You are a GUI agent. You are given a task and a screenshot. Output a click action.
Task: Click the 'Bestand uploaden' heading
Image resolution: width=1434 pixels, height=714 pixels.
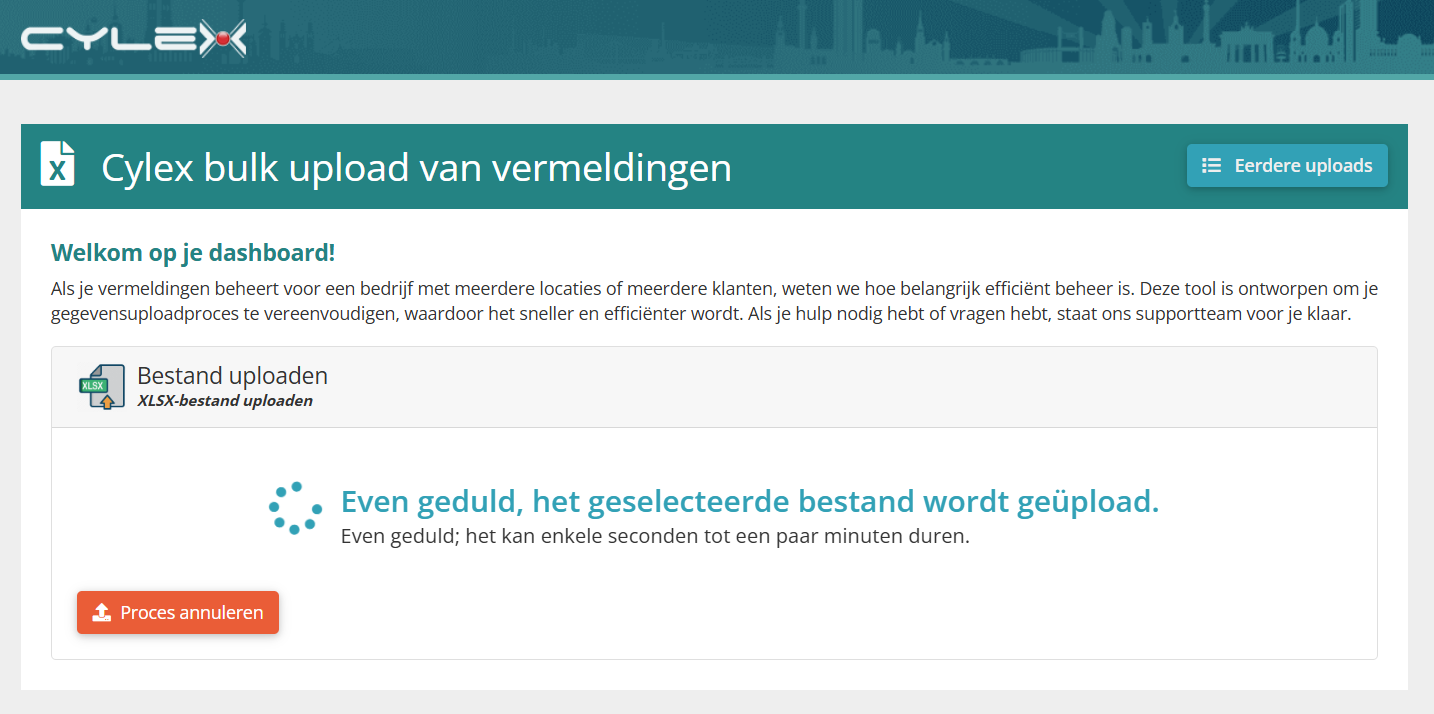(232, 376)
